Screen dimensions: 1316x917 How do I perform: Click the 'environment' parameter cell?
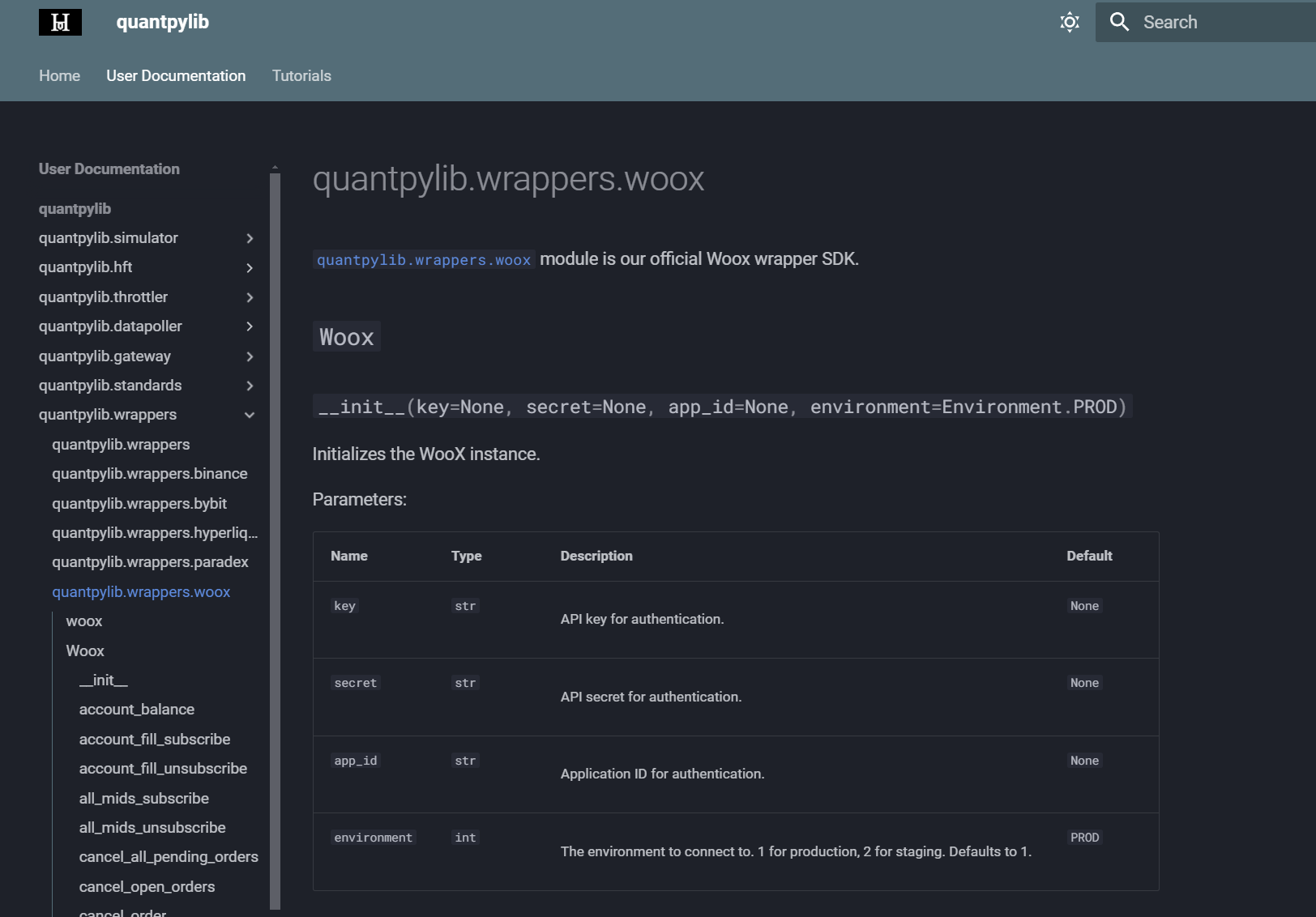(373, 838)
